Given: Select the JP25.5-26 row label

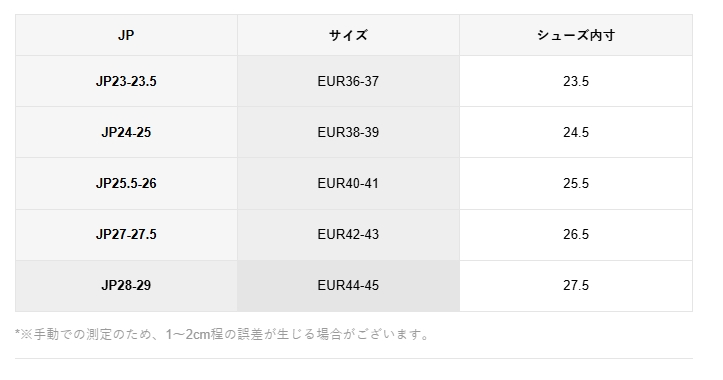Looking at the screenshot, I should (x=126, y=184).
